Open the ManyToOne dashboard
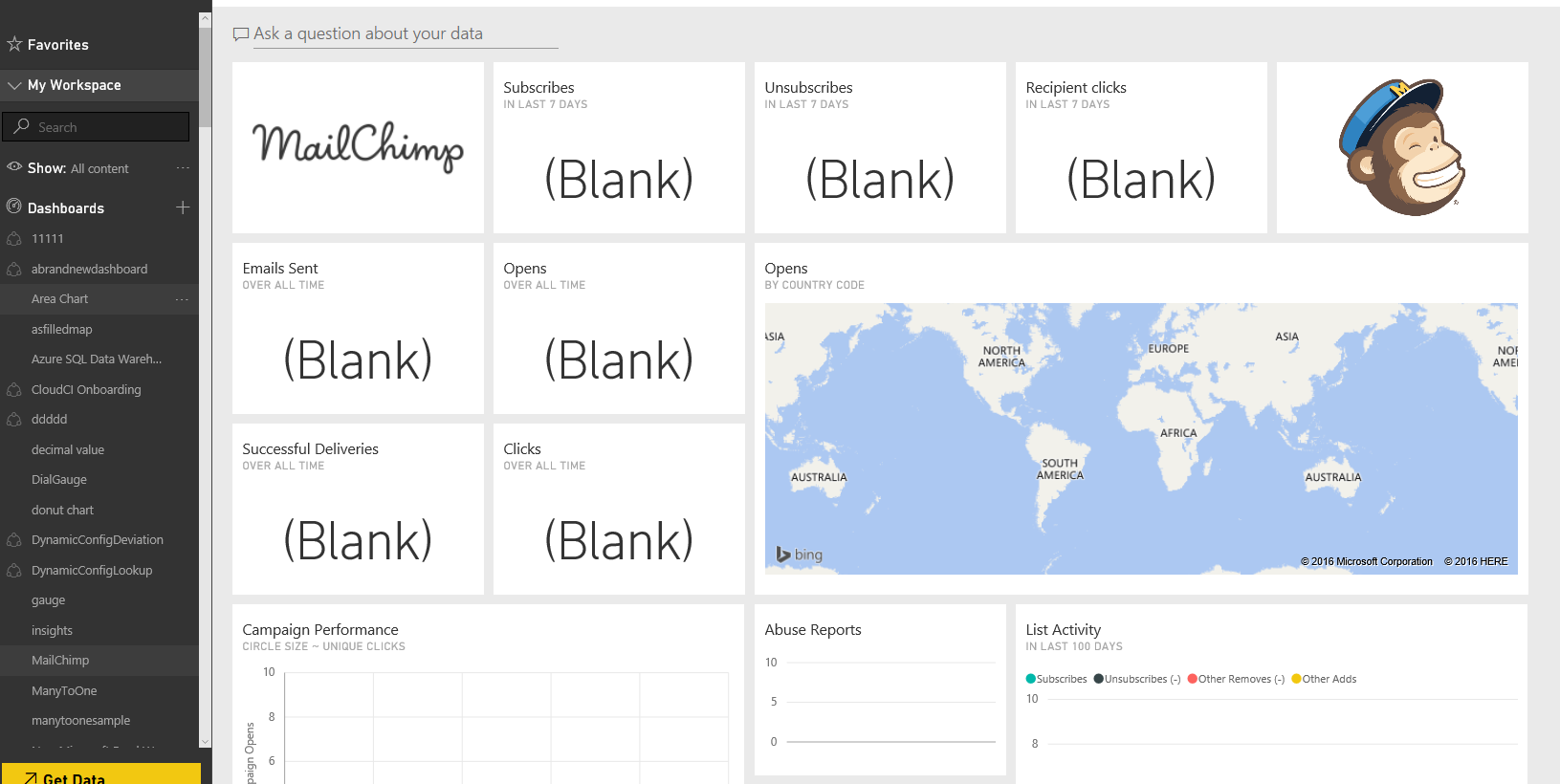Image resolution: width=1560 pixels, height=784 pixels. (x=64, y=690)
